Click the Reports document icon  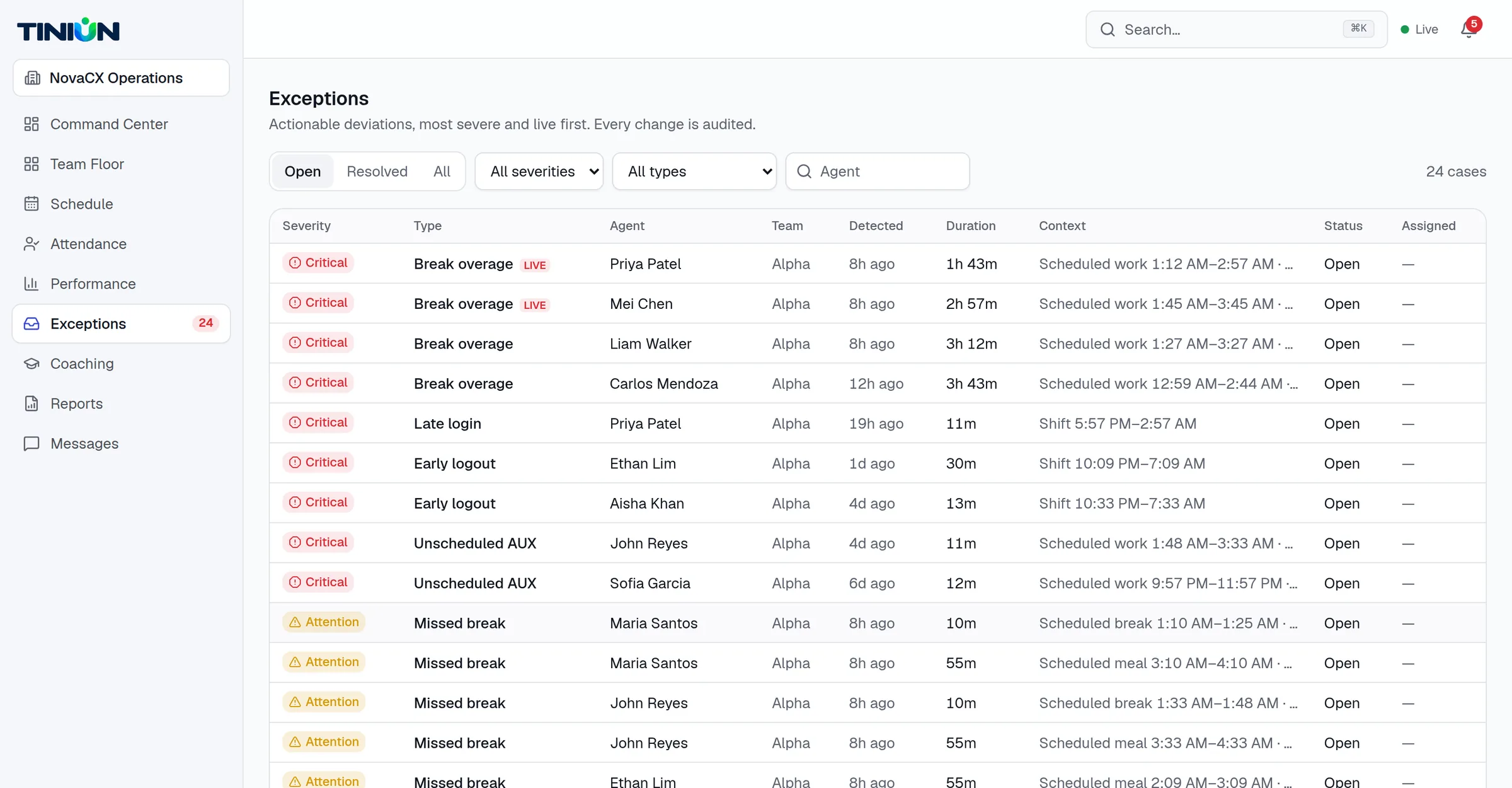pos(31,403)
